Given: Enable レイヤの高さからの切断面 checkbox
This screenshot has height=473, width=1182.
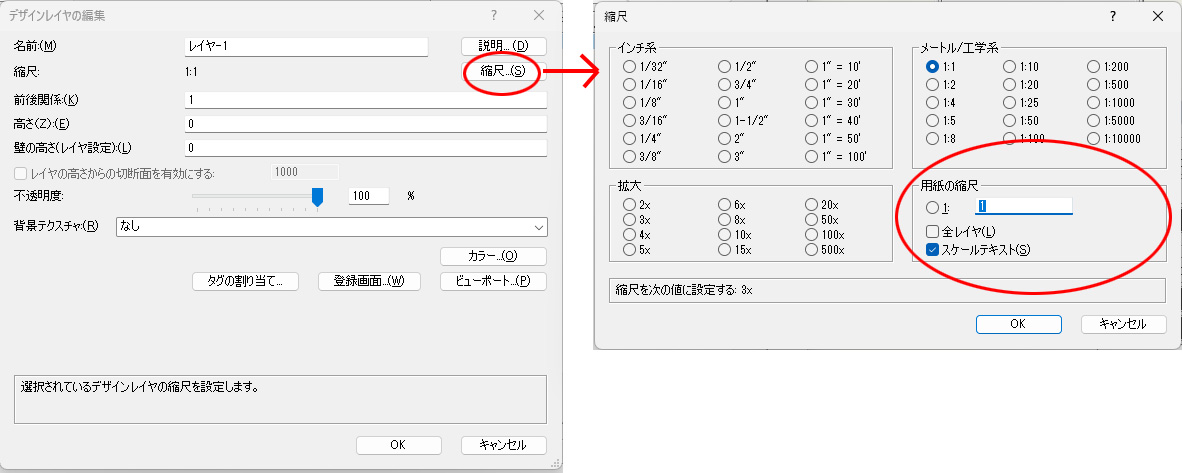Looking at the screenshot, I should 22,174.
